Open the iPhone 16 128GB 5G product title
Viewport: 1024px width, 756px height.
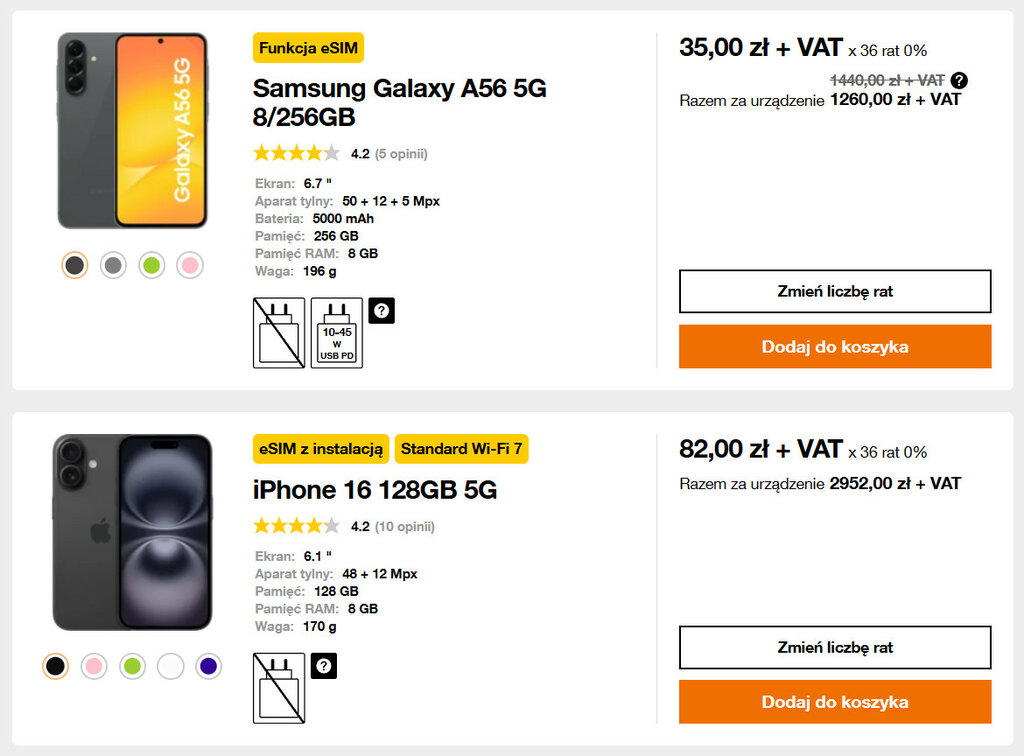(375, 490)
